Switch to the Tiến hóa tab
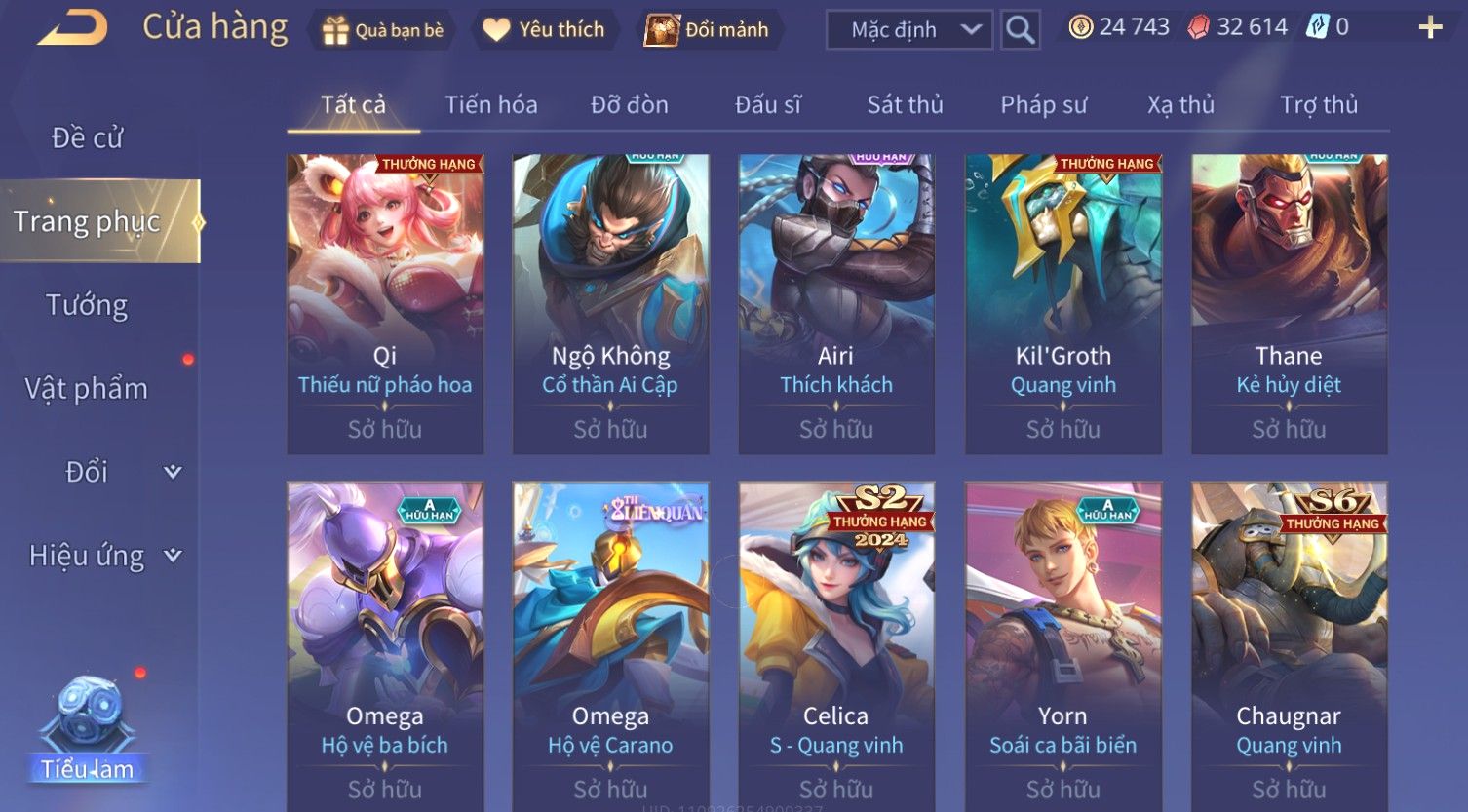 tap(491, 104)
